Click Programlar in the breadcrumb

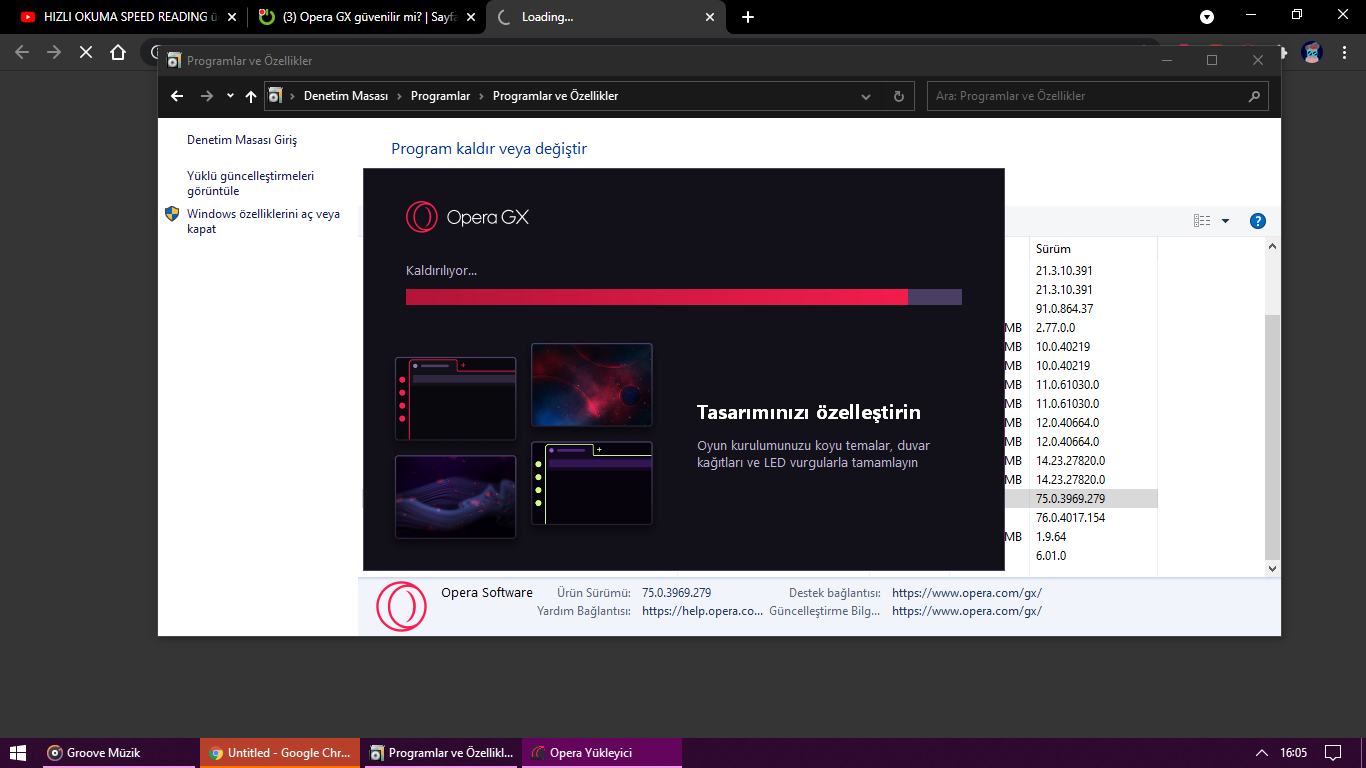(440, 96)
